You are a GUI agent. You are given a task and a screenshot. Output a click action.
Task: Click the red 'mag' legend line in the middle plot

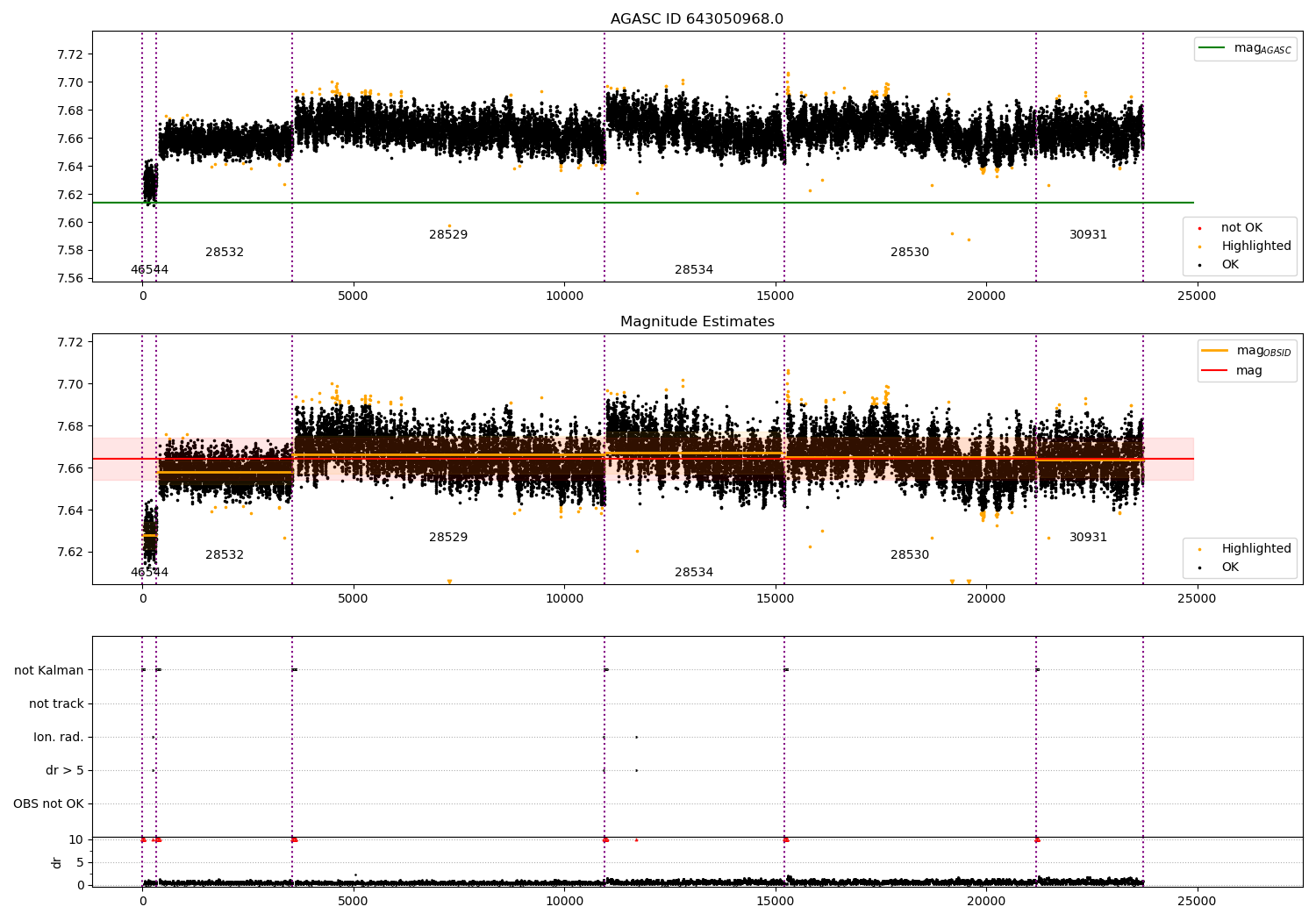point(1215,370)
